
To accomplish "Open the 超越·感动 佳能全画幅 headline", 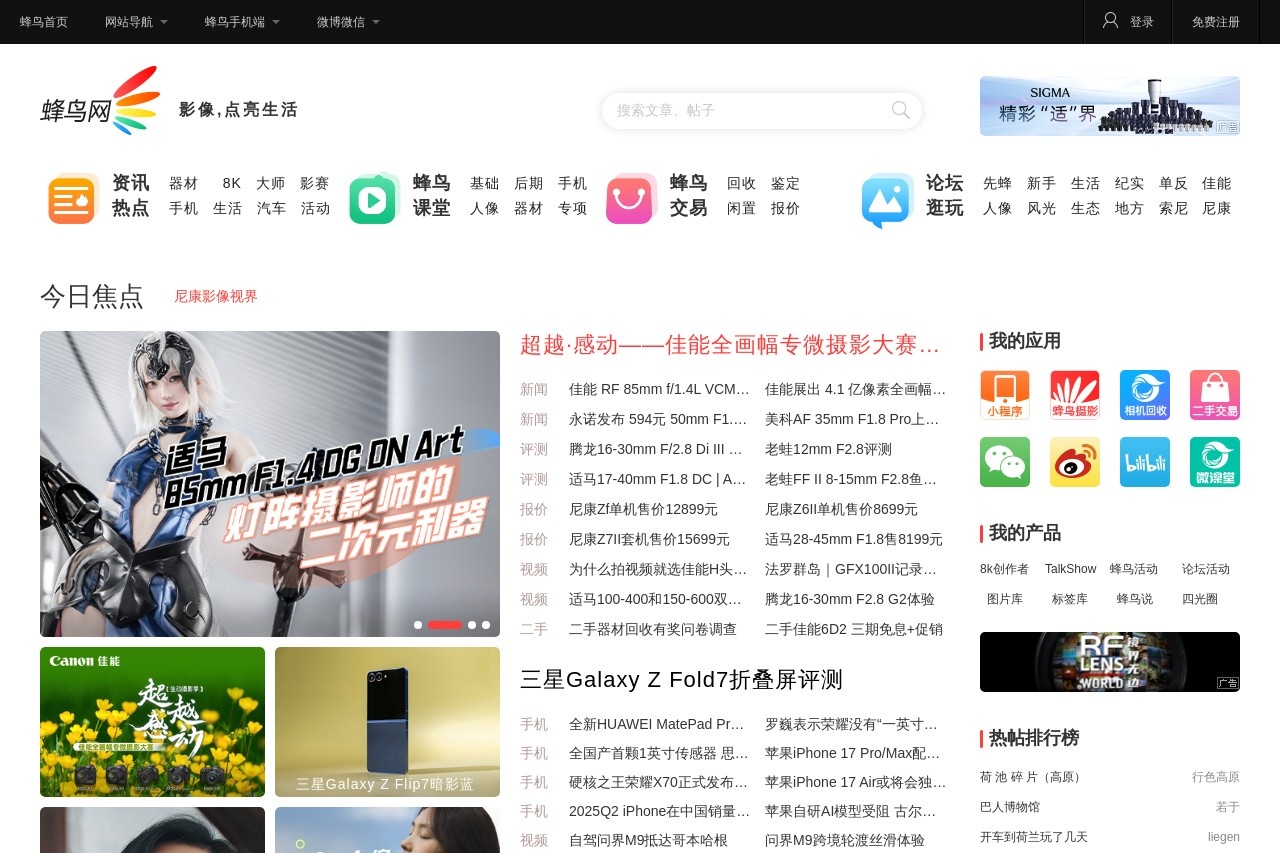I will (x=730, y=345).
